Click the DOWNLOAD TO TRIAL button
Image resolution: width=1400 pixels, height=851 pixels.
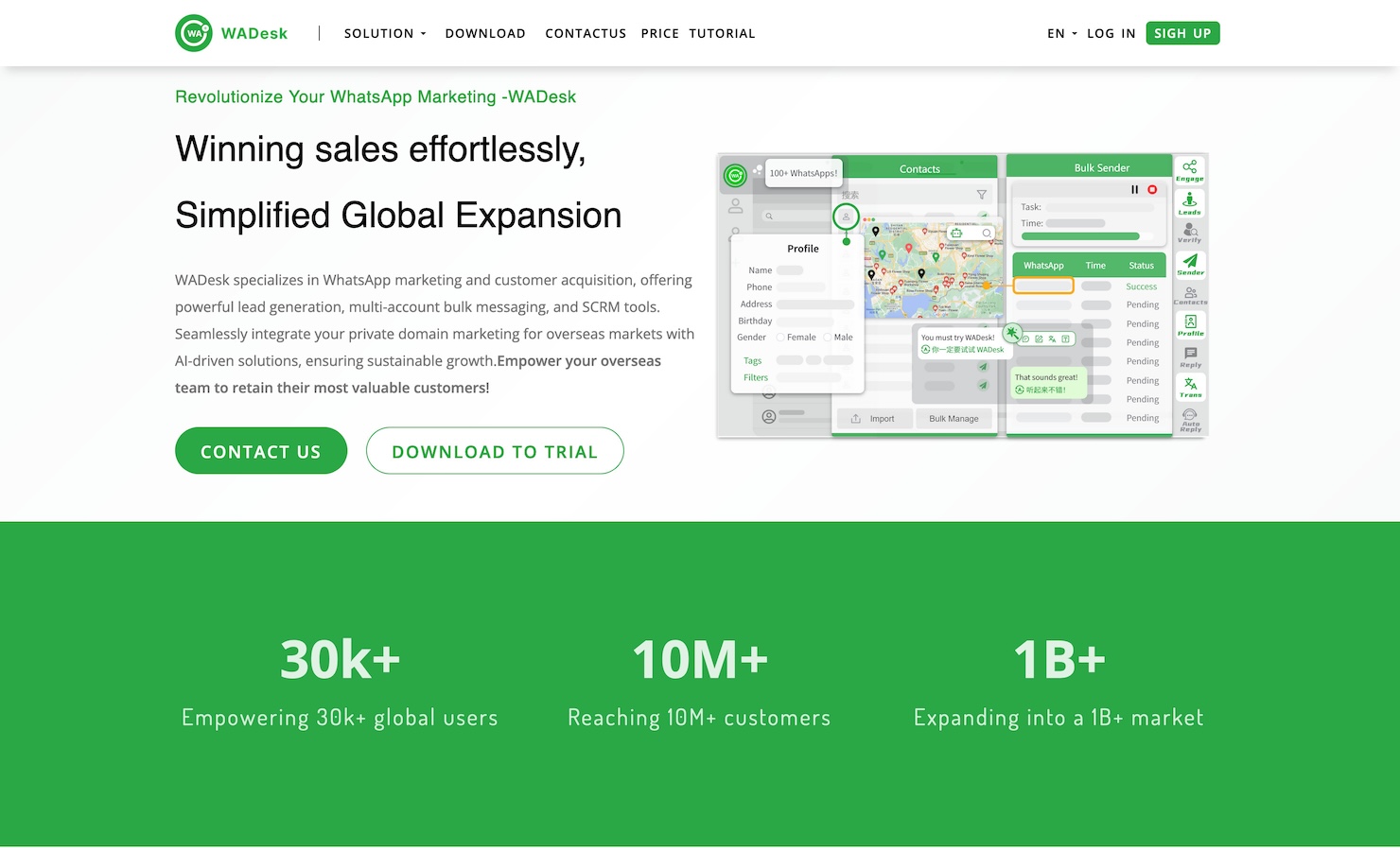tap(495, 451)
